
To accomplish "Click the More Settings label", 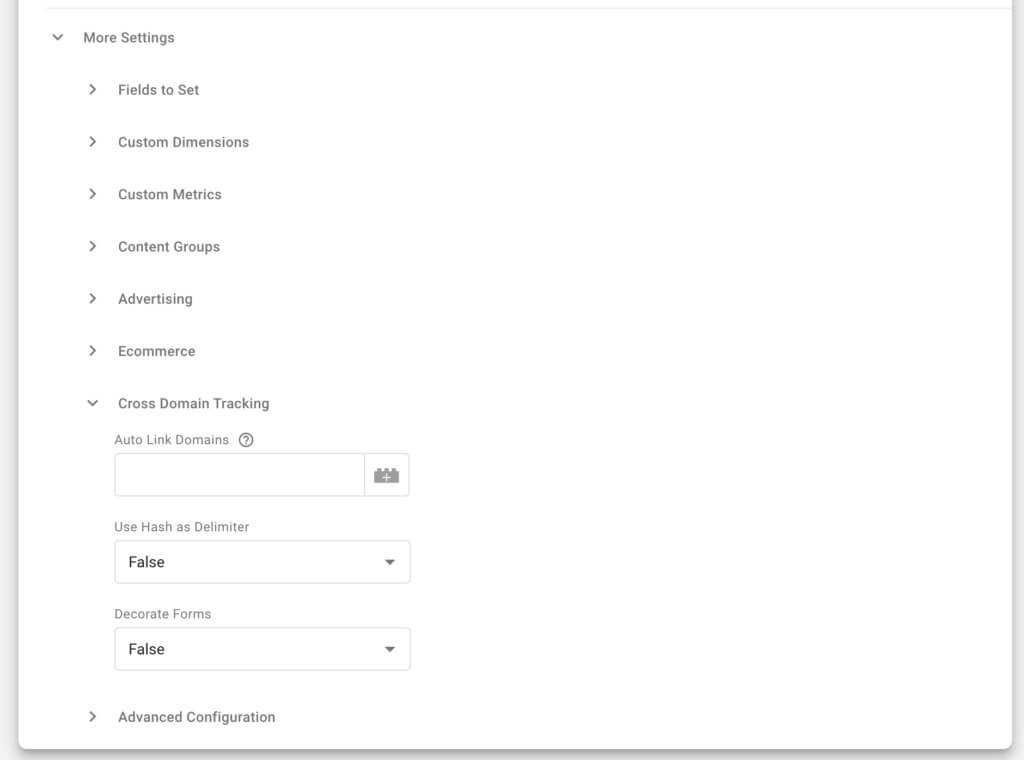I will [129, 37].
